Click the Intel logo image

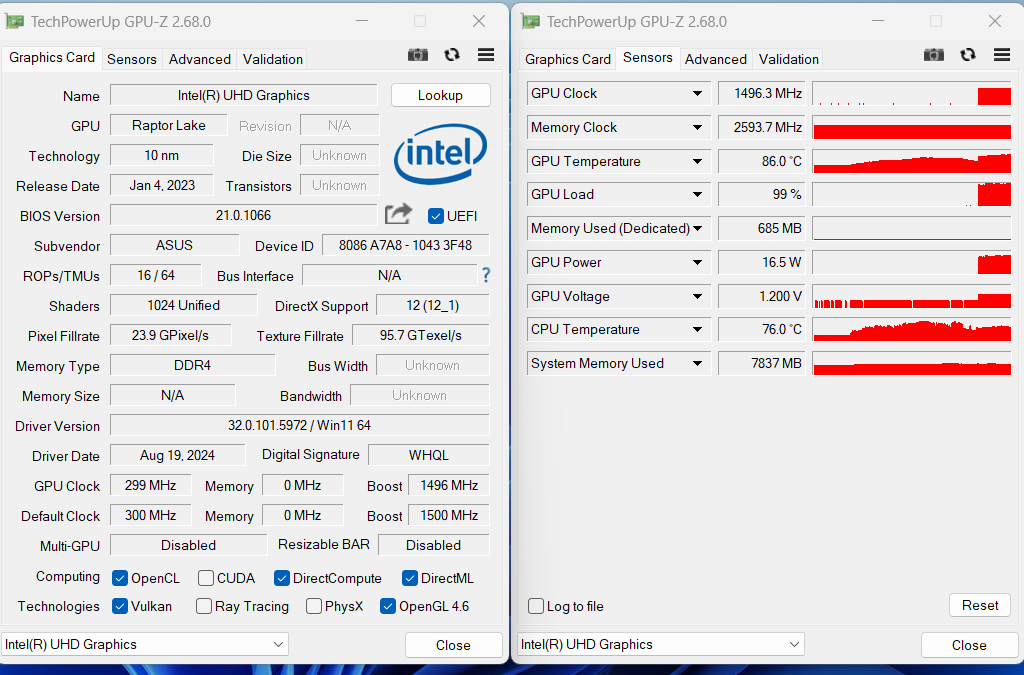coord(440,154)
